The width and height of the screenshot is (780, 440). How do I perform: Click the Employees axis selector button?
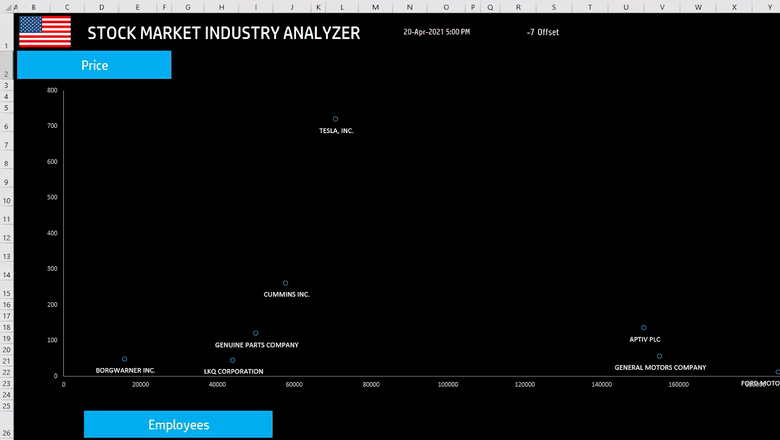[x=178, y=425]
